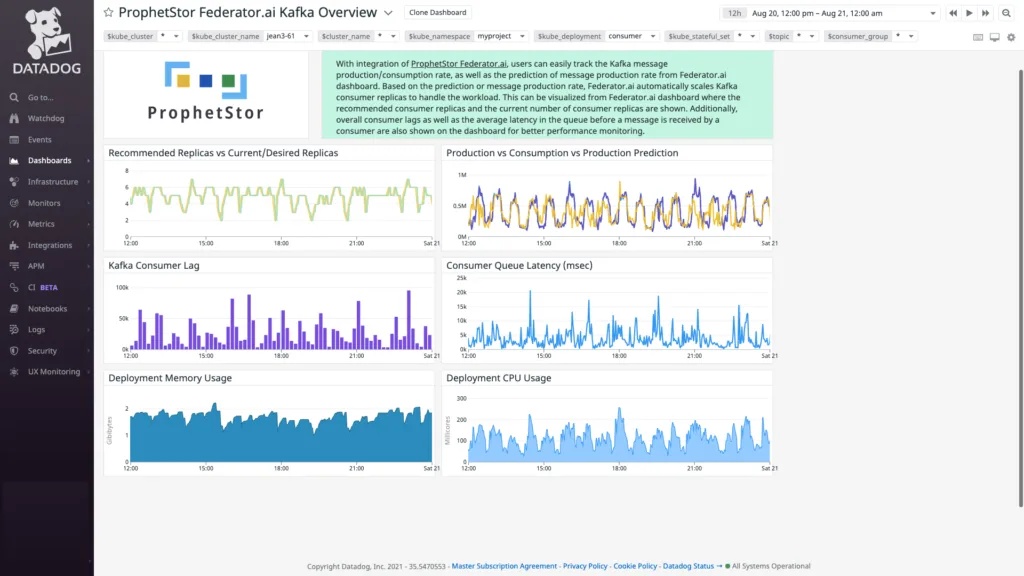Open the Monitors section
The height and width of the screenshot is (576, 1024).
coord(45,203)
